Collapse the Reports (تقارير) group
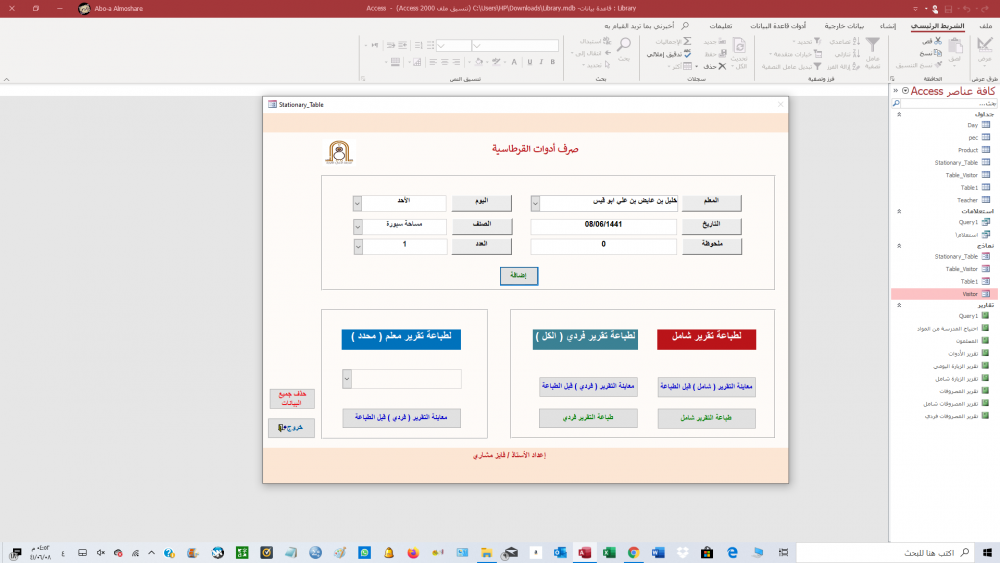1000x563 pixels. pyautogui.click(x=899, y=305)
